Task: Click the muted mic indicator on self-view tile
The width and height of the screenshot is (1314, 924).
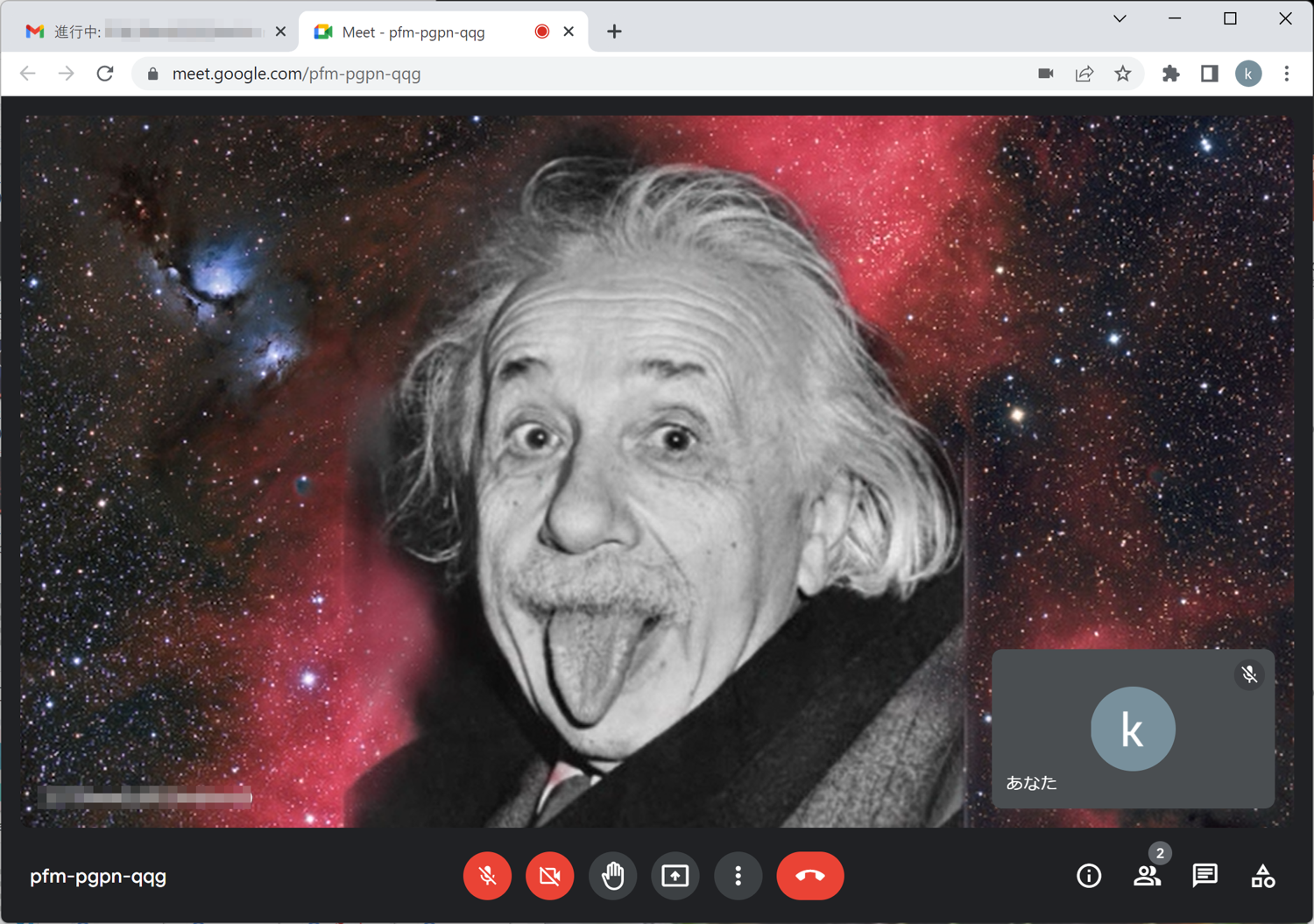Action: (1249, 674)
